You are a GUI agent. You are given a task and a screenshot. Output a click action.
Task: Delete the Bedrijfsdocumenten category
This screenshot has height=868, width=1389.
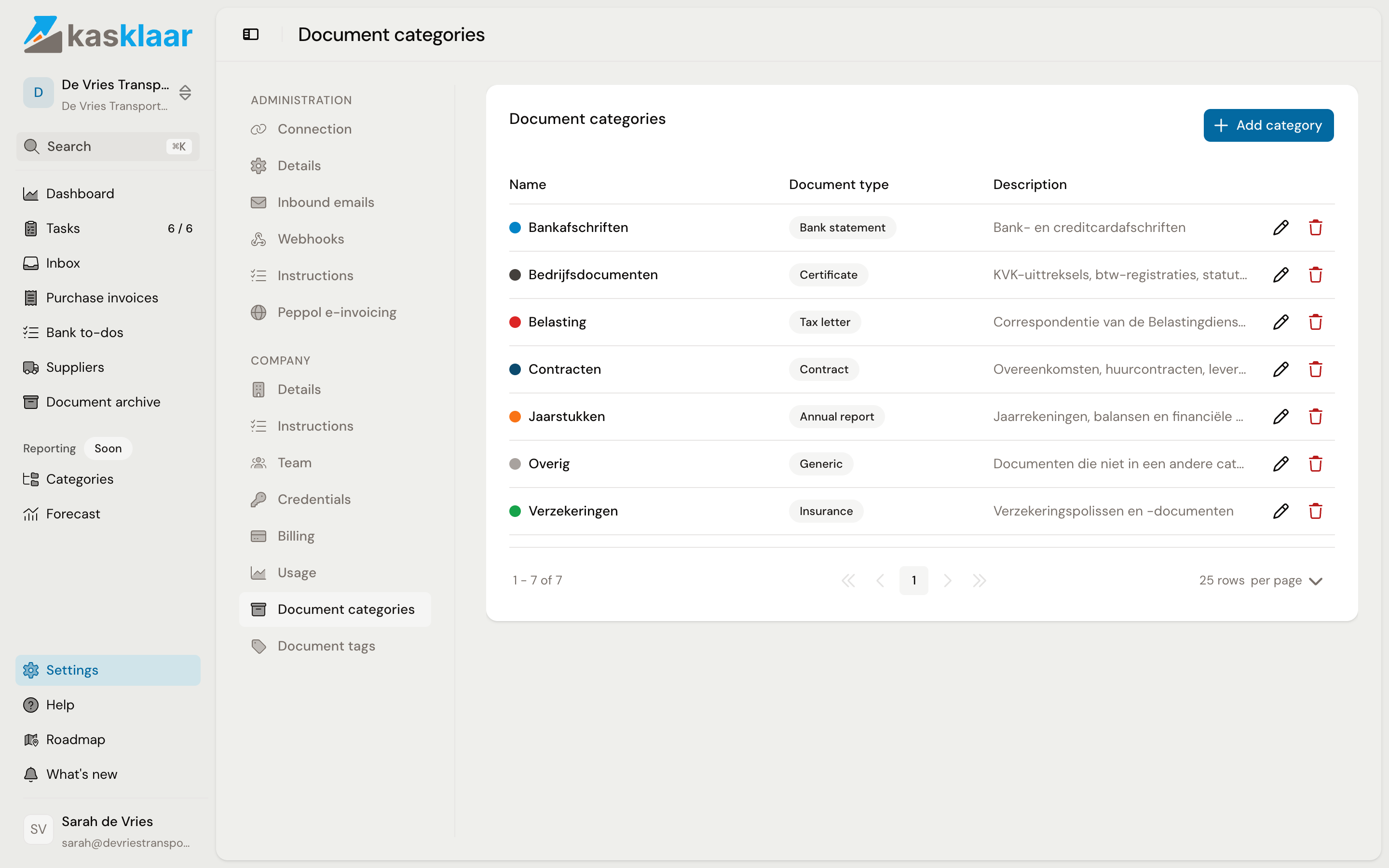[x=1316, y=274]
